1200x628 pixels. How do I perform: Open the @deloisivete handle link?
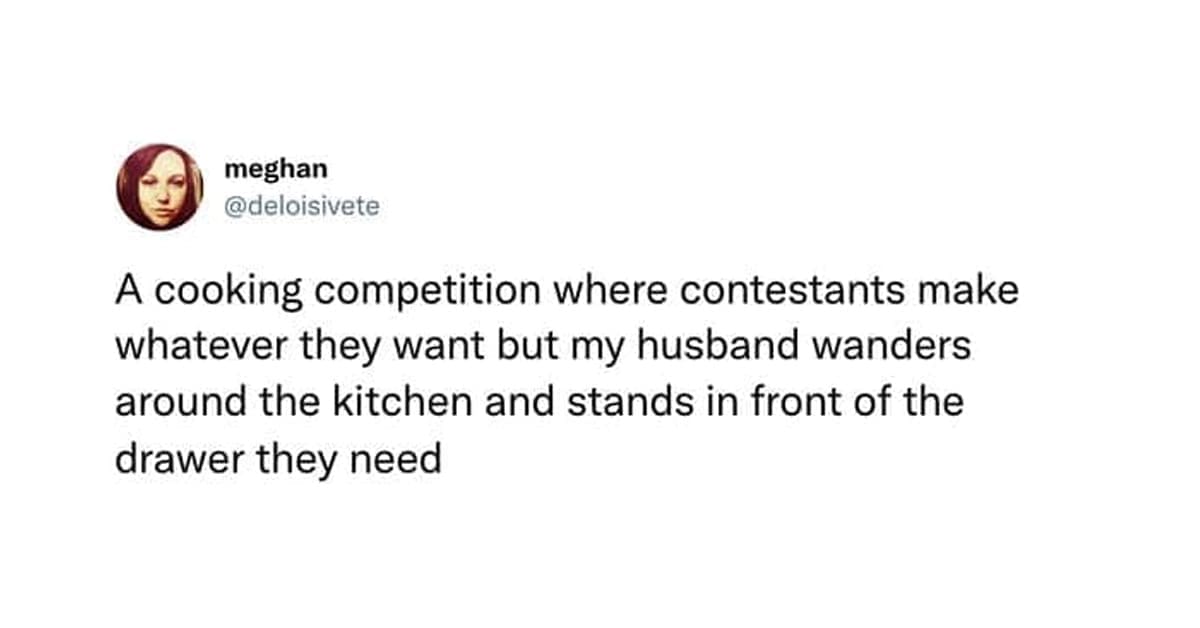[302, 208]
